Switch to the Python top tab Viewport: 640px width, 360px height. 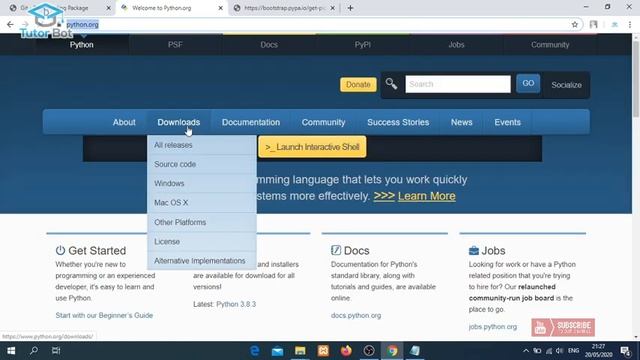click(82, 45)
